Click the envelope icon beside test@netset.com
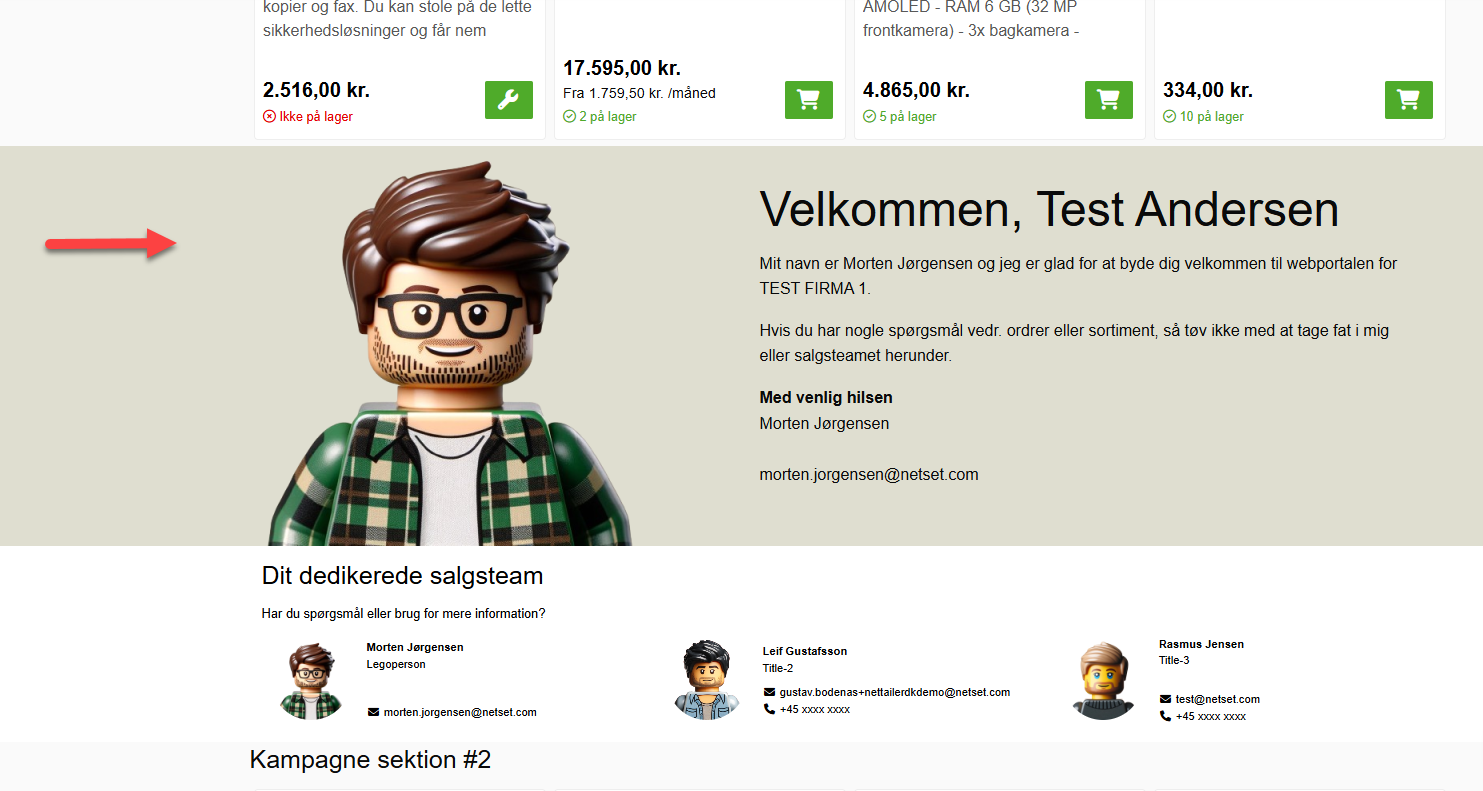The image size is (1483, 791). pyautogui.click(x=1165, y=699)
